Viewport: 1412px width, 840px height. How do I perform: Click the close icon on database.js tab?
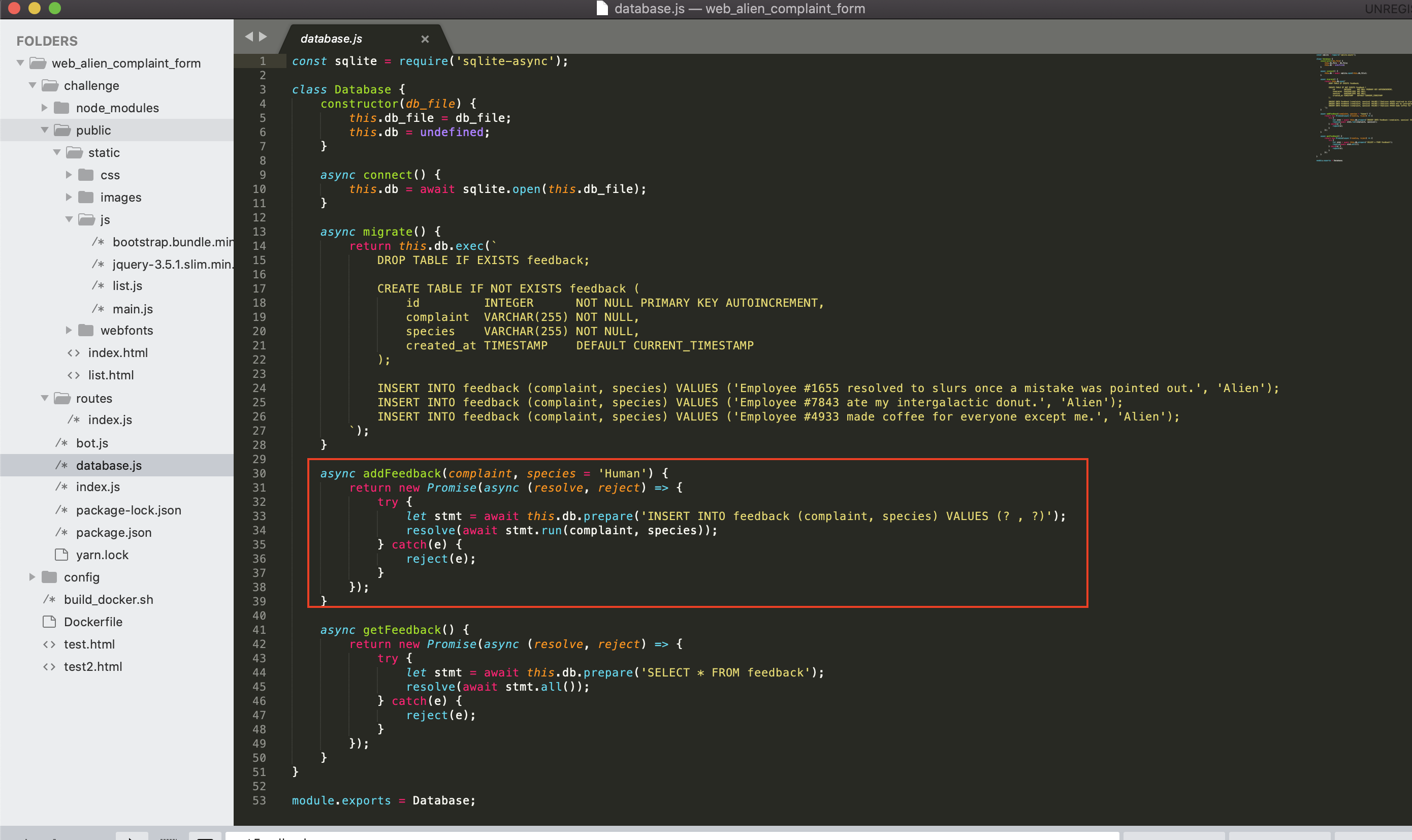tap(424, 38)
